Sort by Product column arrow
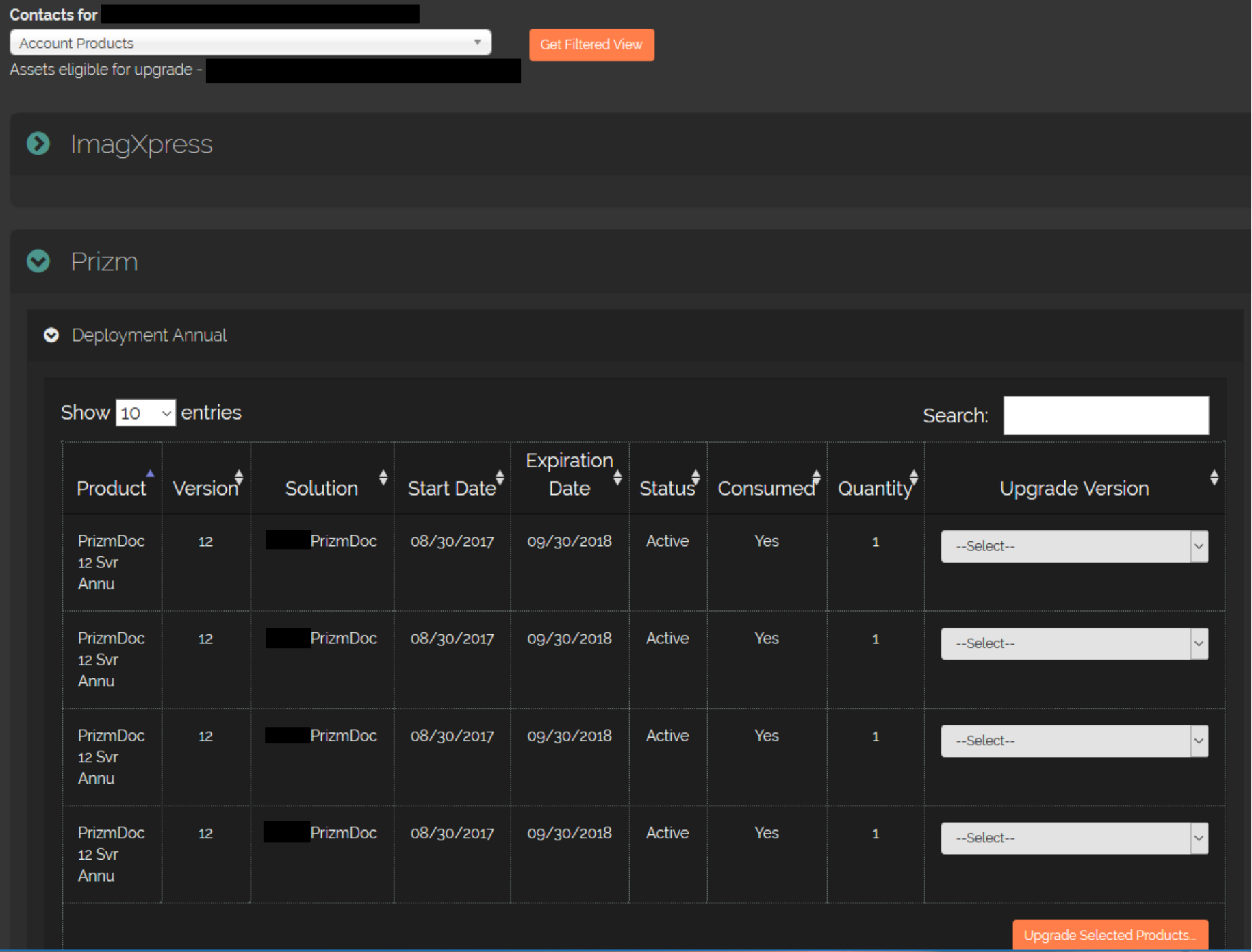This screenshot has width=1252, height=952. tap(150, 474)
